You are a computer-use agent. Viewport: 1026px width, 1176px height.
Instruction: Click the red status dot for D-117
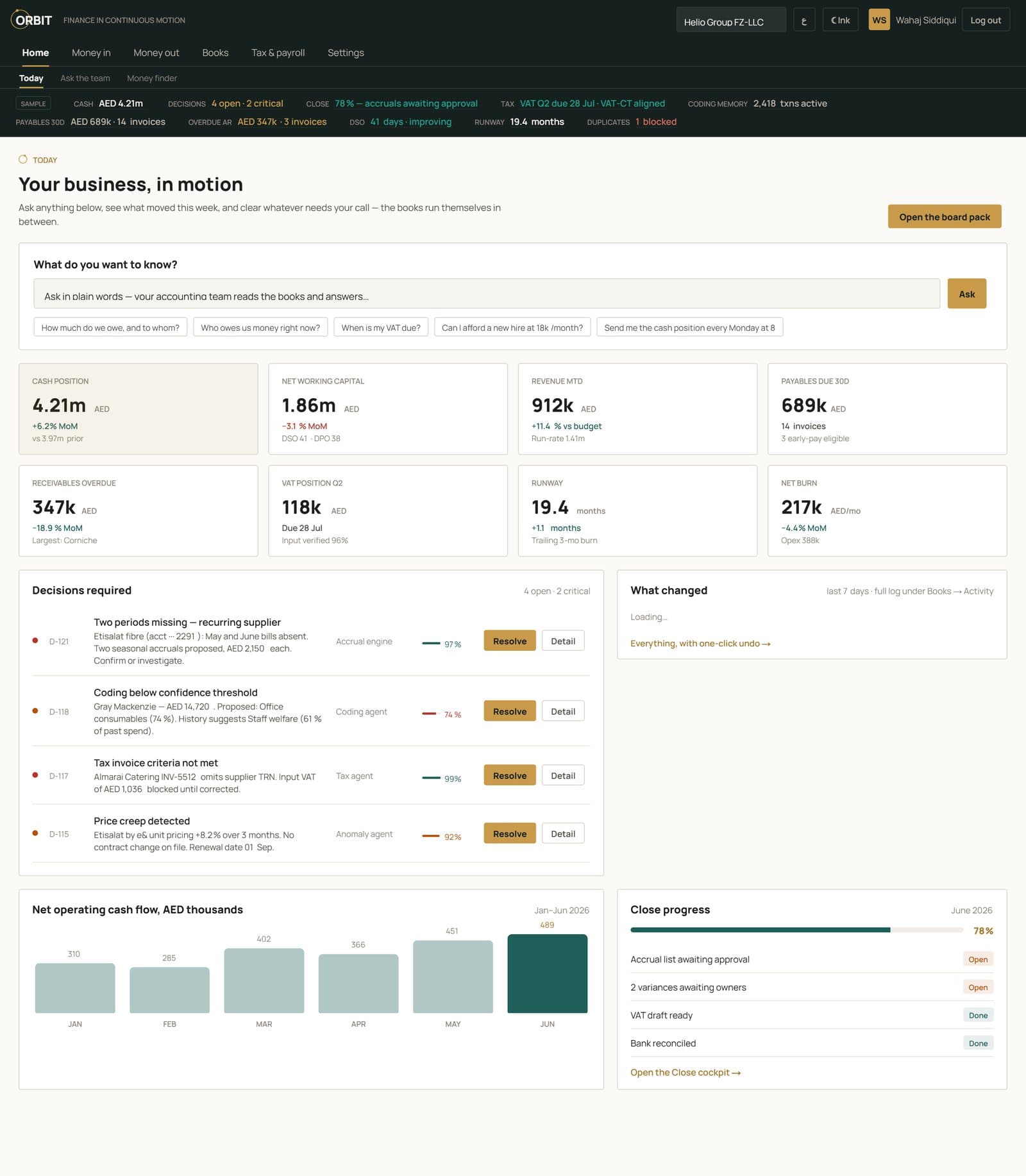[35, 775]
